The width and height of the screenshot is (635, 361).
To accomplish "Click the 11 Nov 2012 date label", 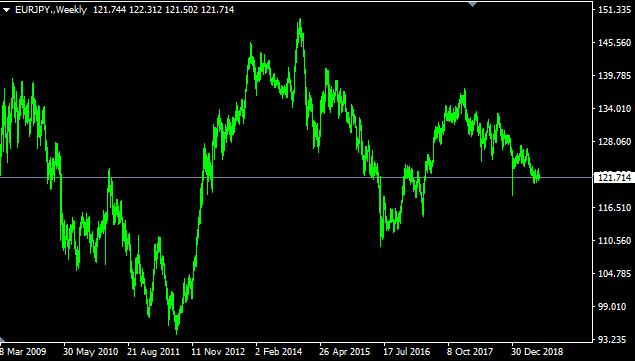I will 218,352.
